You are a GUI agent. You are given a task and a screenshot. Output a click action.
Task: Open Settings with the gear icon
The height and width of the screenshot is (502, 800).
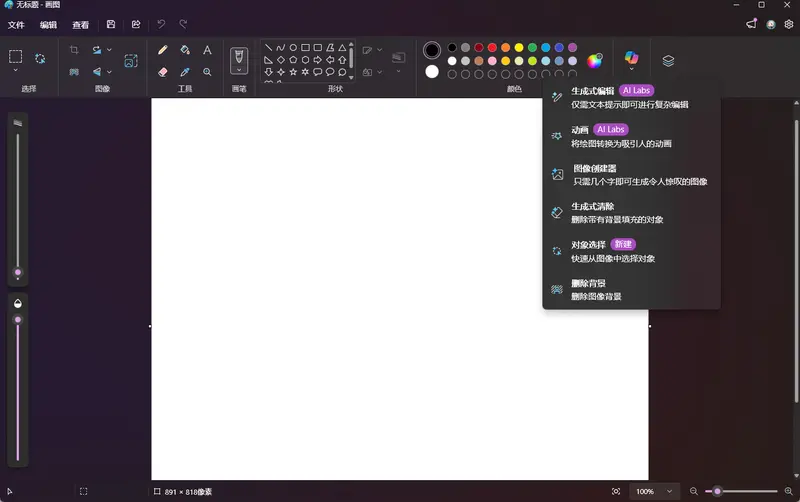point(789,24)
